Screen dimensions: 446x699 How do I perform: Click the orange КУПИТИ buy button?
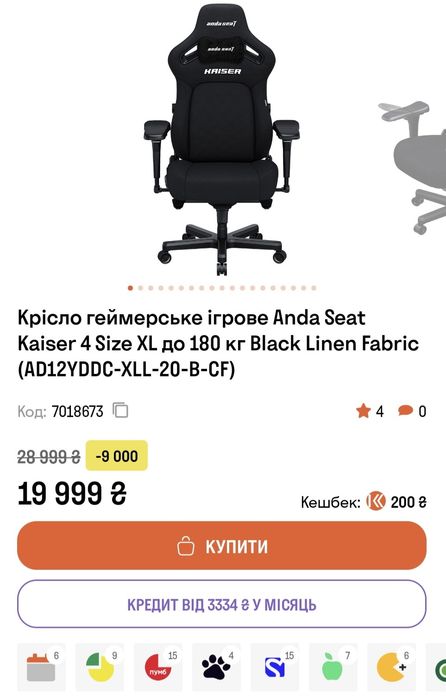(x=222, y=546)
